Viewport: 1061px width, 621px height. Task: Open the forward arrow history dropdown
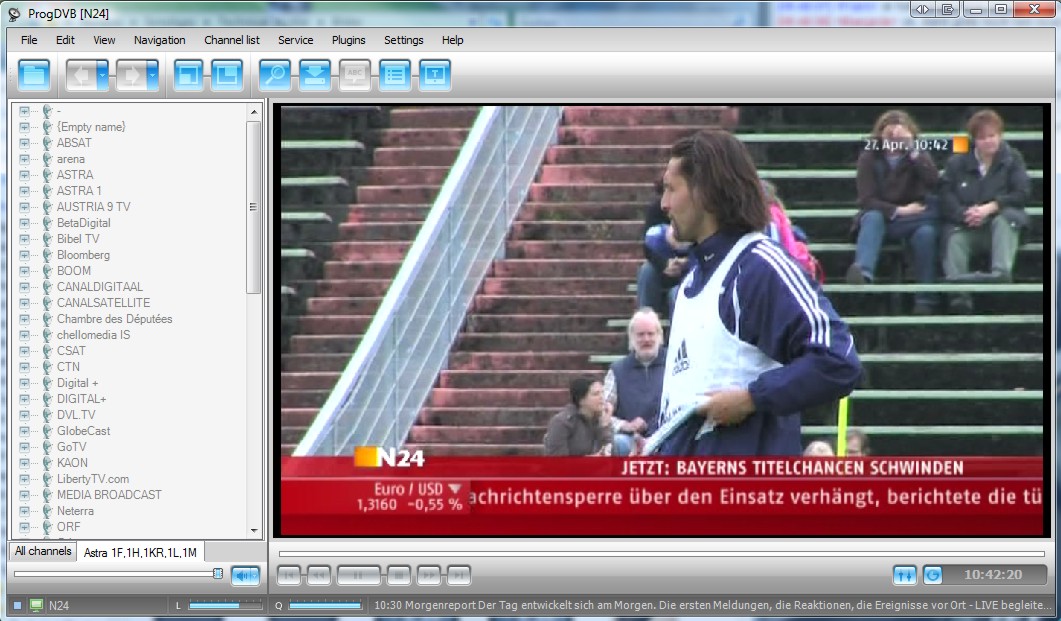pos(152,74)
